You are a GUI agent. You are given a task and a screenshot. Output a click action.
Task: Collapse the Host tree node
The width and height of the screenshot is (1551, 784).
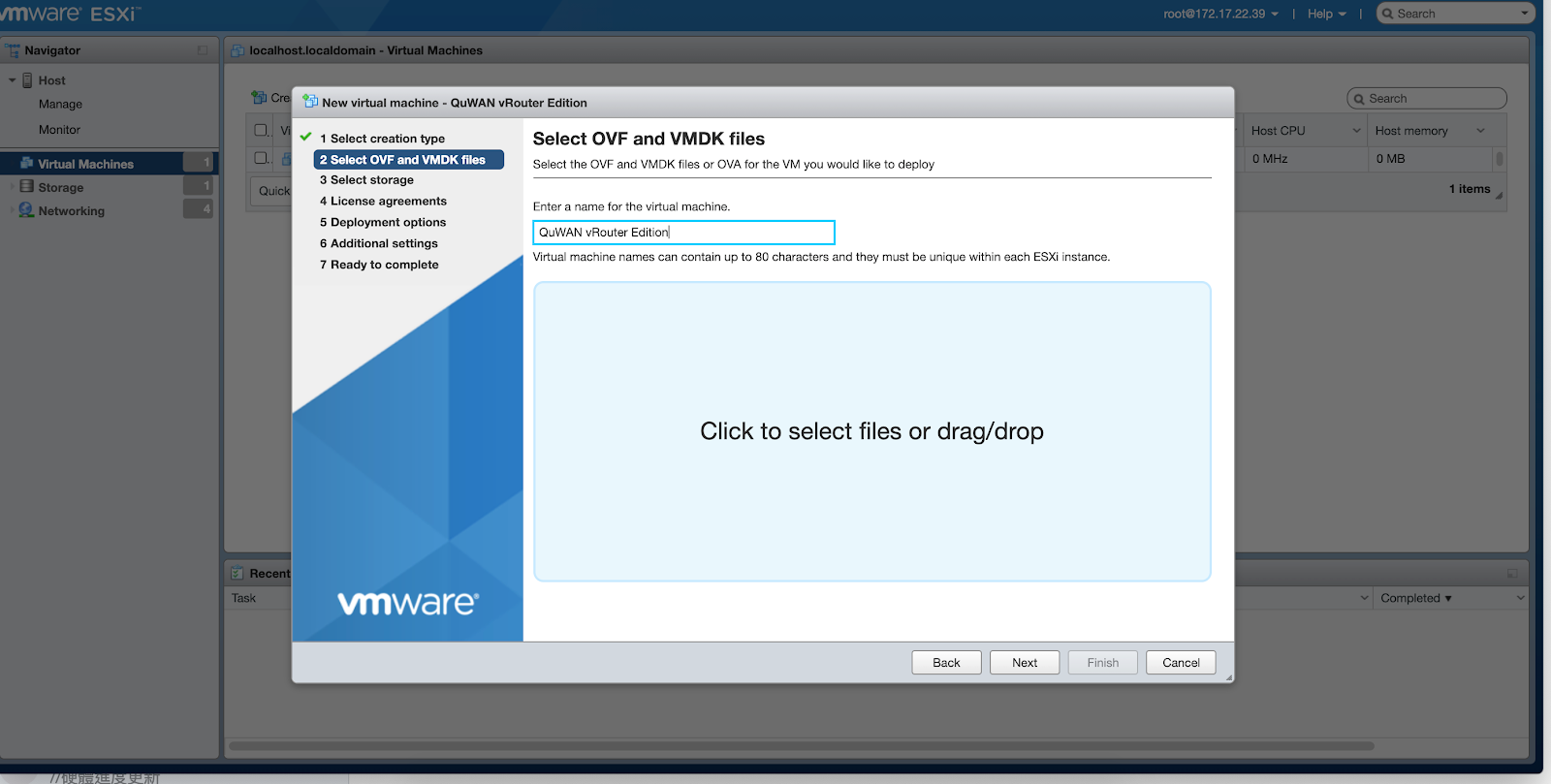13,80
